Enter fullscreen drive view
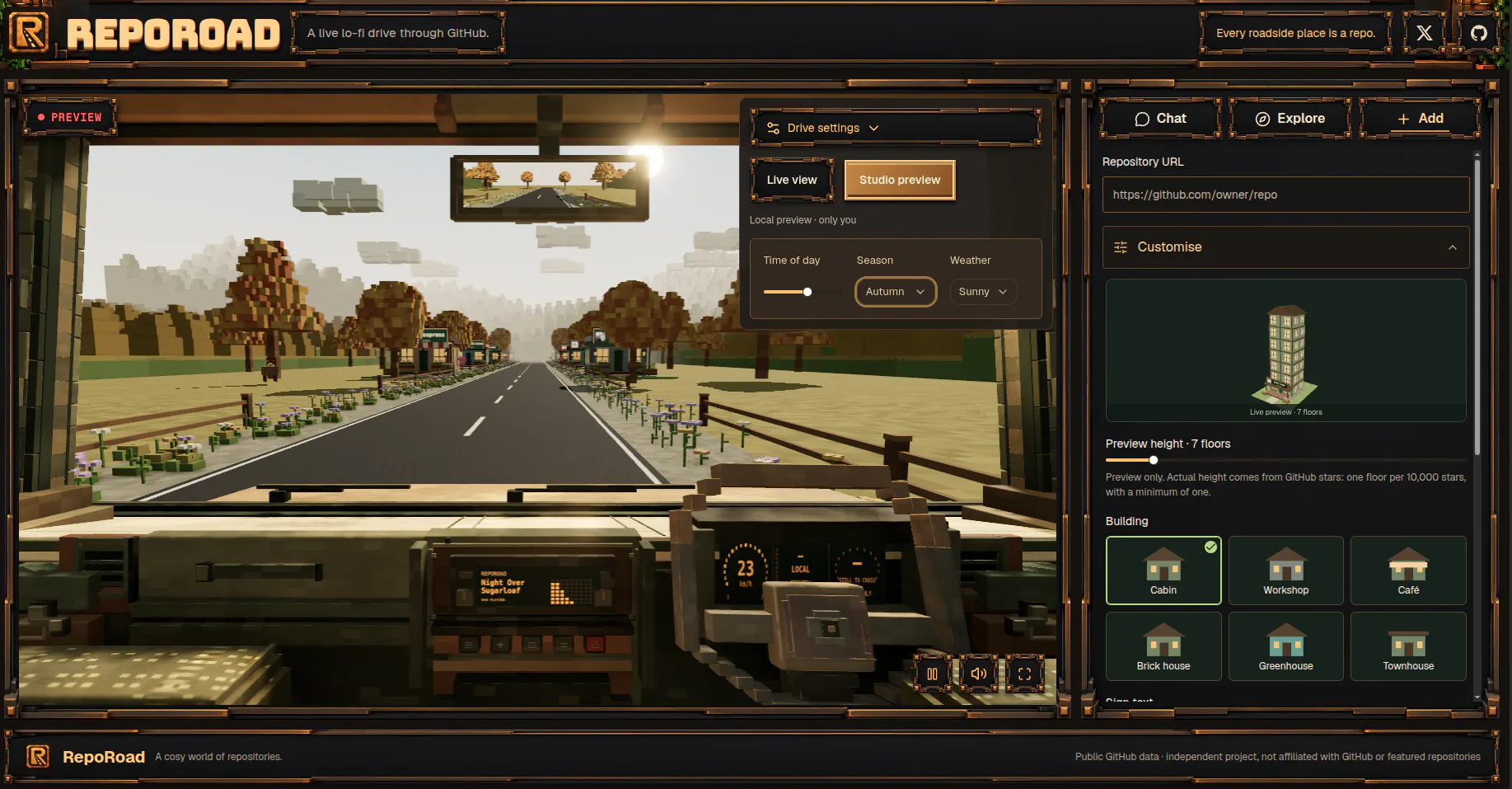The height and width of the screenshot is (789, 1512). click(x=1025, y=674)
